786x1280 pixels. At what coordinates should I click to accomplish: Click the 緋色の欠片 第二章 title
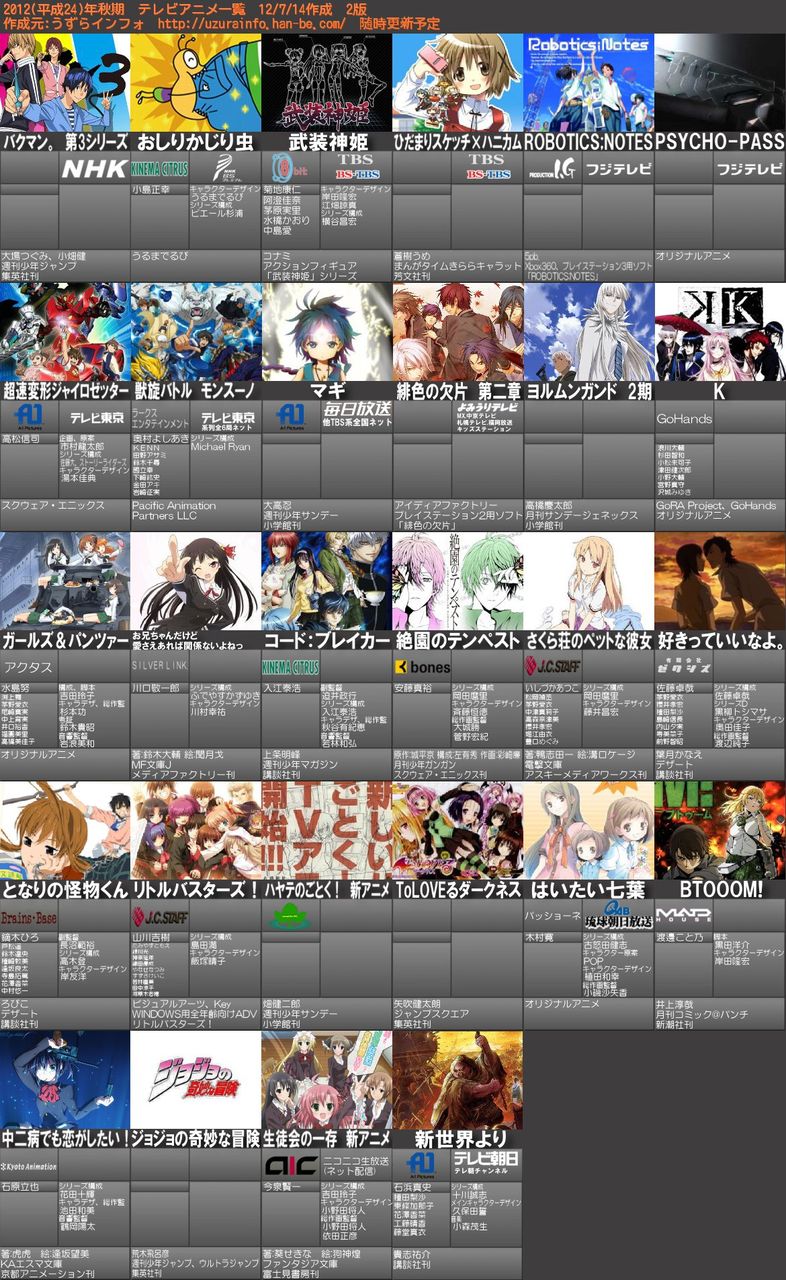tap(458, 392)
